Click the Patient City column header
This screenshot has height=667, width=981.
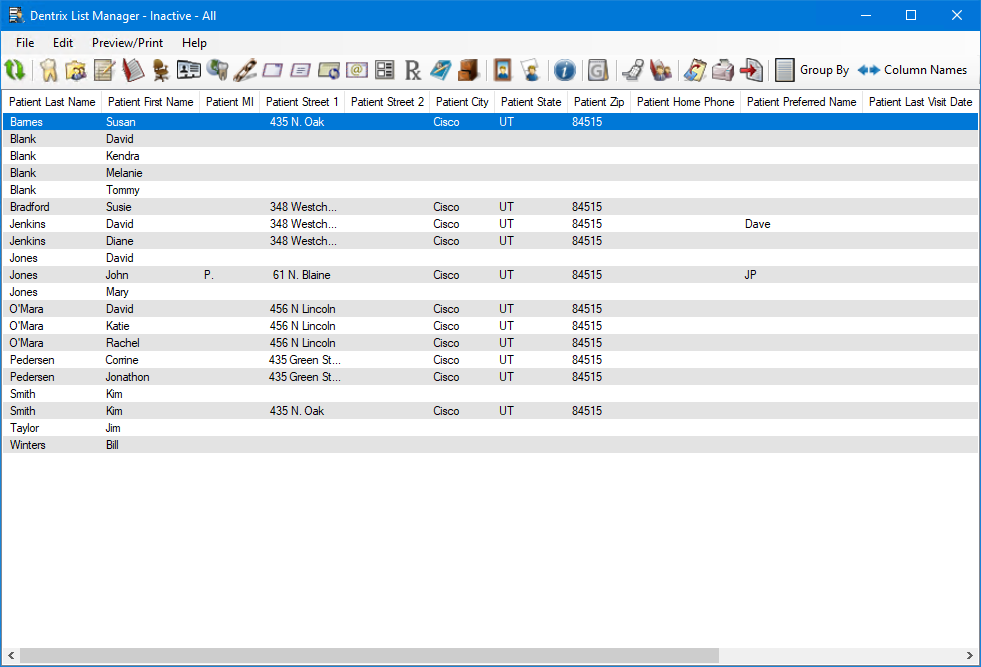click(x=462, y=102)
